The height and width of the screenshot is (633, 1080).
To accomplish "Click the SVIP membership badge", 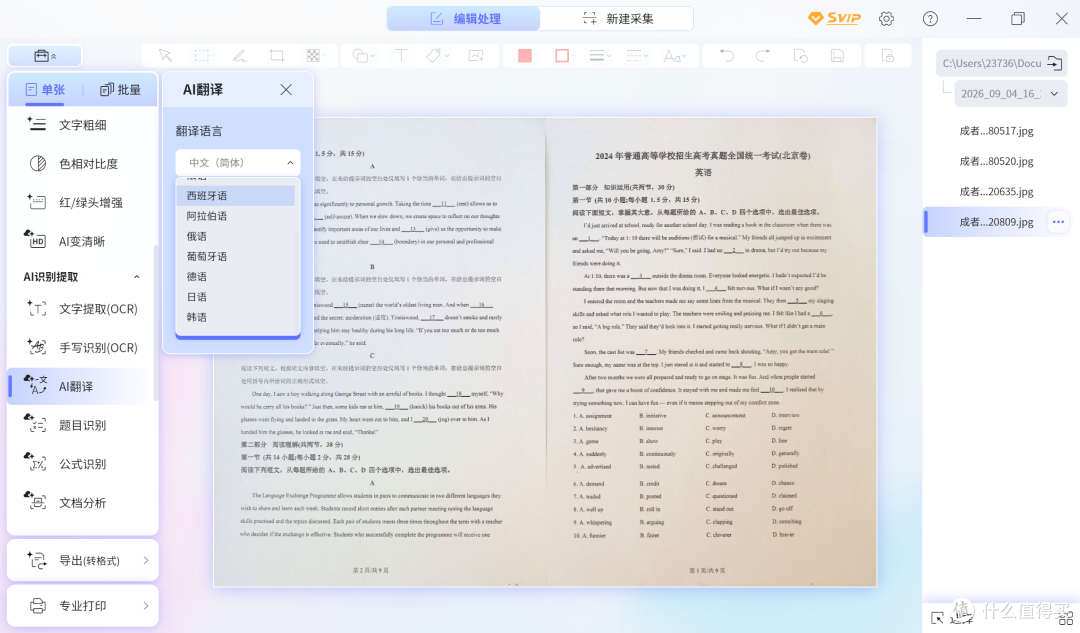I will tap(834, 19).
